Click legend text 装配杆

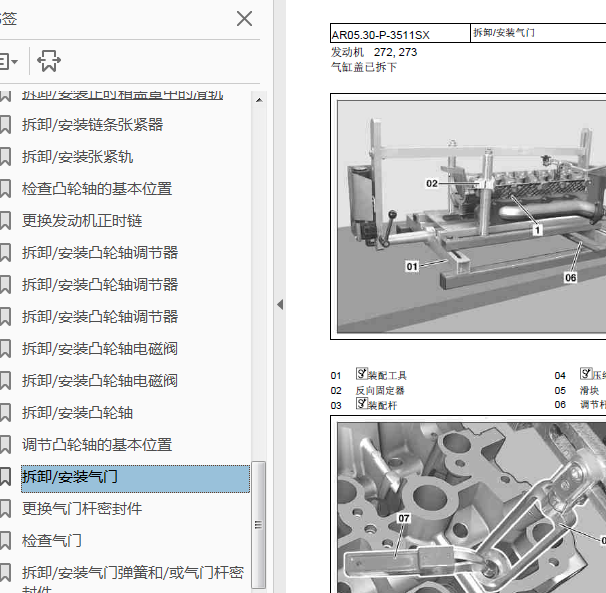click(x=382, y=406)
